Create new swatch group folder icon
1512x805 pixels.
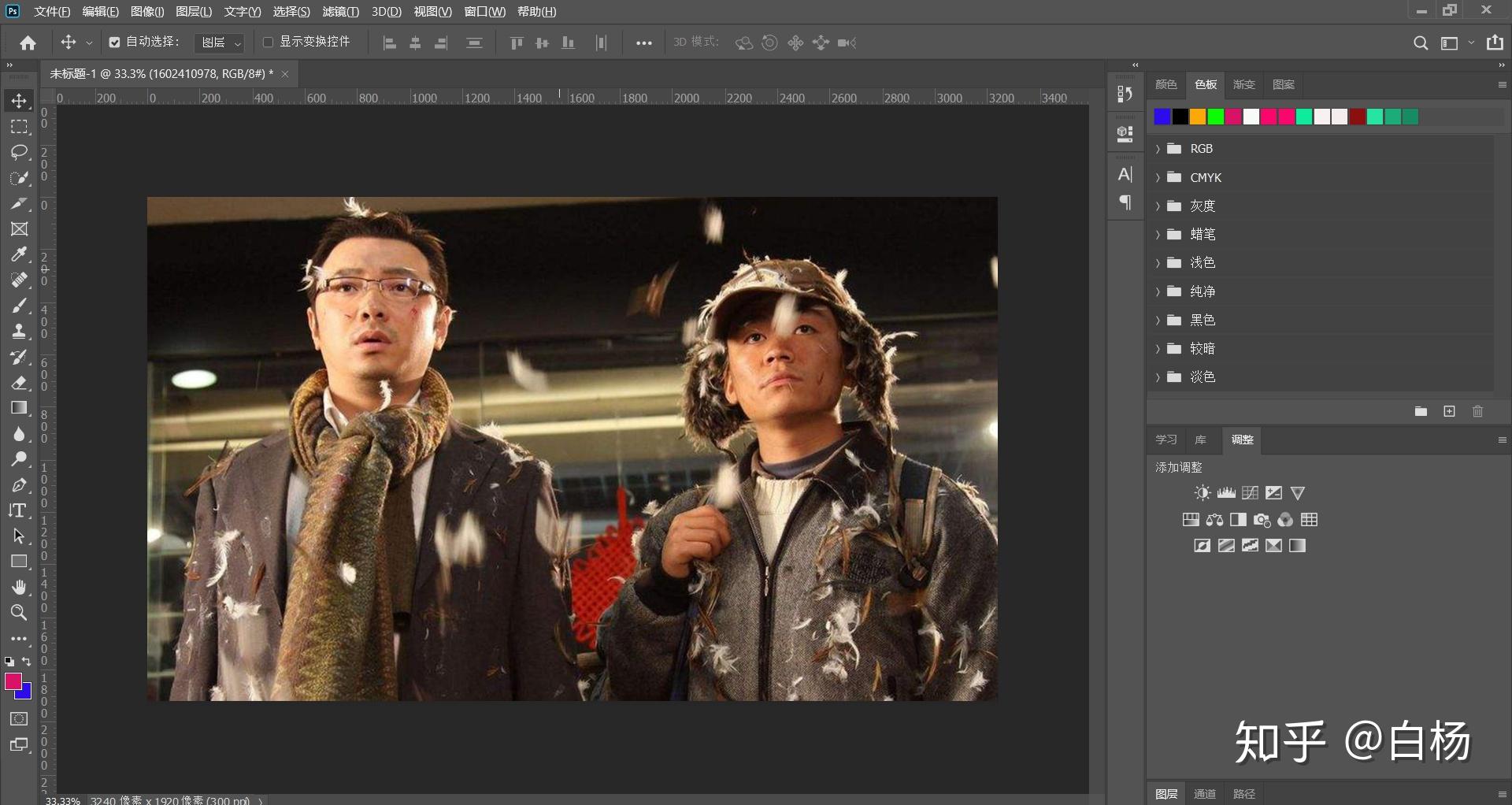1421,411
